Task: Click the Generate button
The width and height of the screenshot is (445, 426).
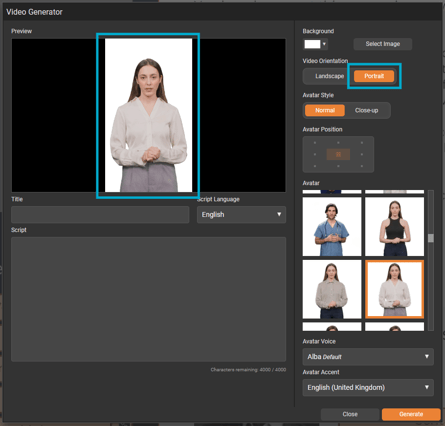Action: (x=411, y=414)
